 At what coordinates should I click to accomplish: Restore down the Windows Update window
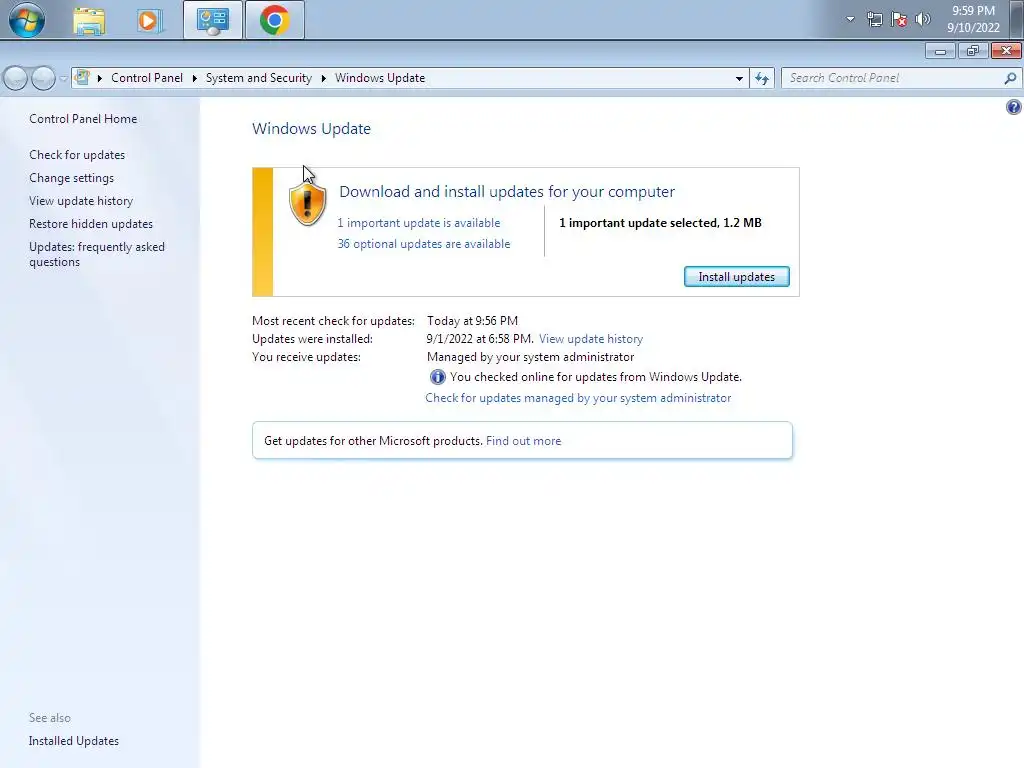click(x=973, y=51)
